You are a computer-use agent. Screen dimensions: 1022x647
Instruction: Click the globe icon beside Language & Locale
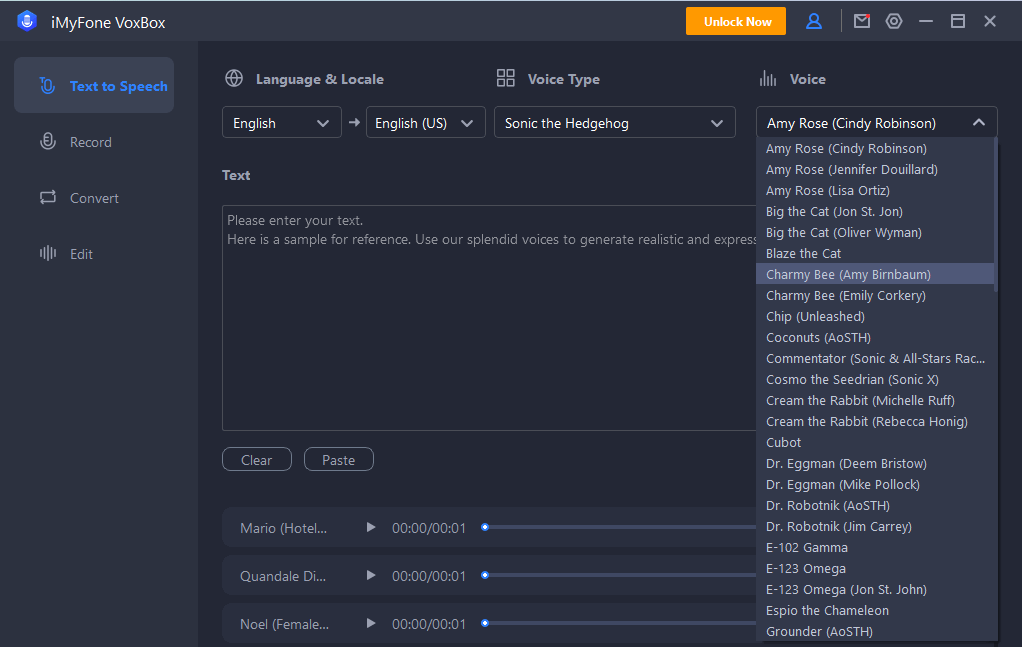coord(234,78)
